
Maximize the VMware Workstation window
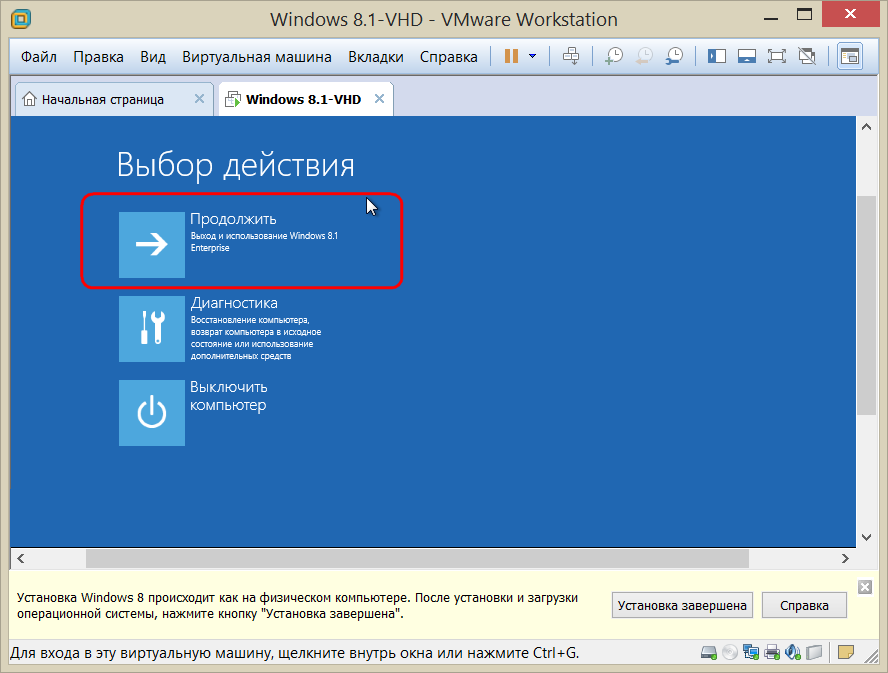(805, 15)
